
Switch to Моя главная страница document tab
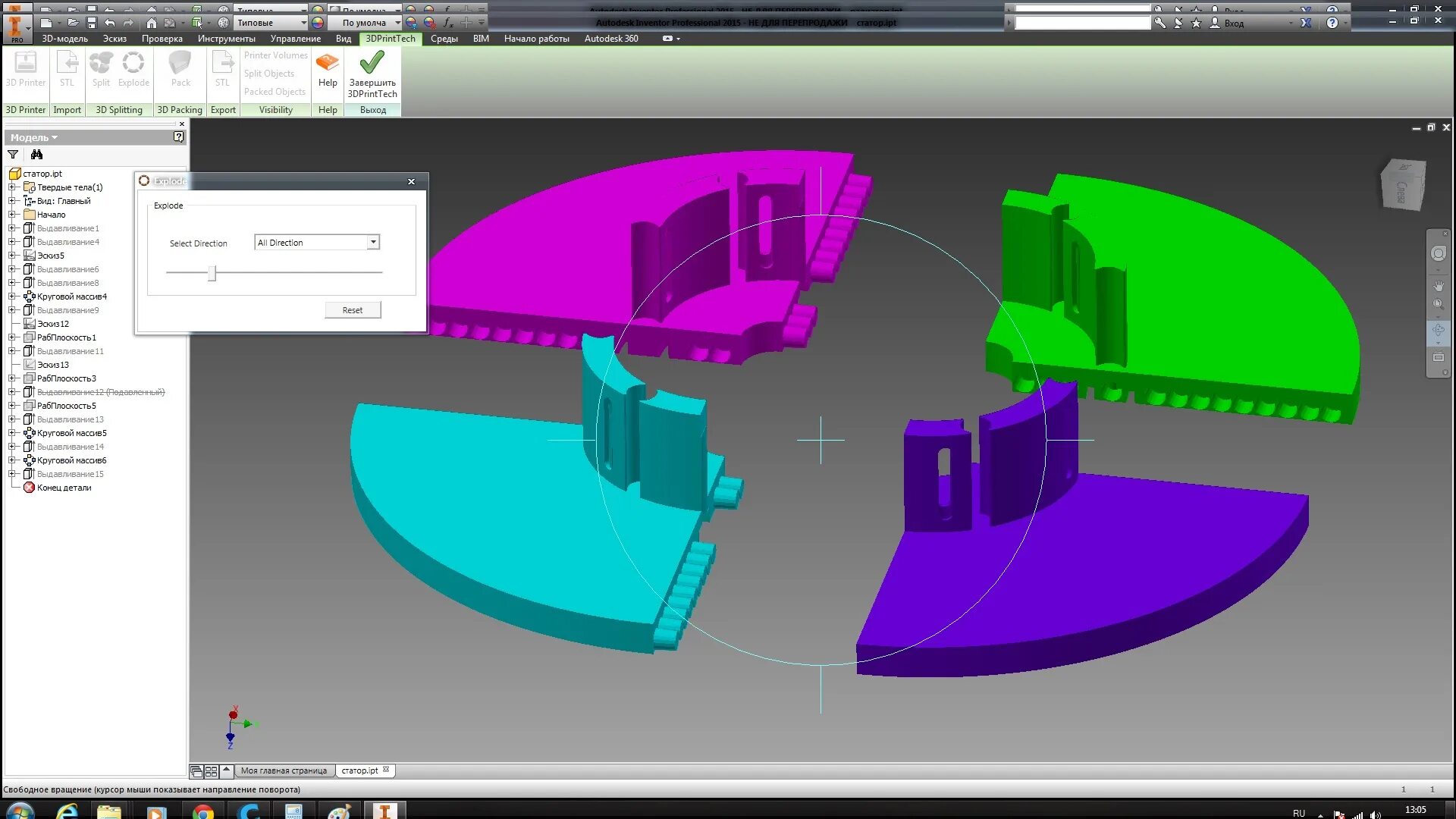pos(284,770)
